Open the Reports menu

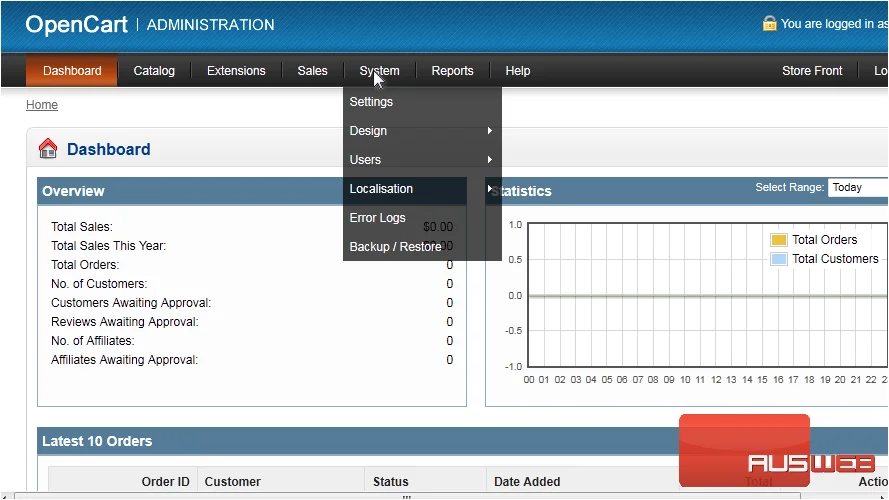[x=452, y=71]
